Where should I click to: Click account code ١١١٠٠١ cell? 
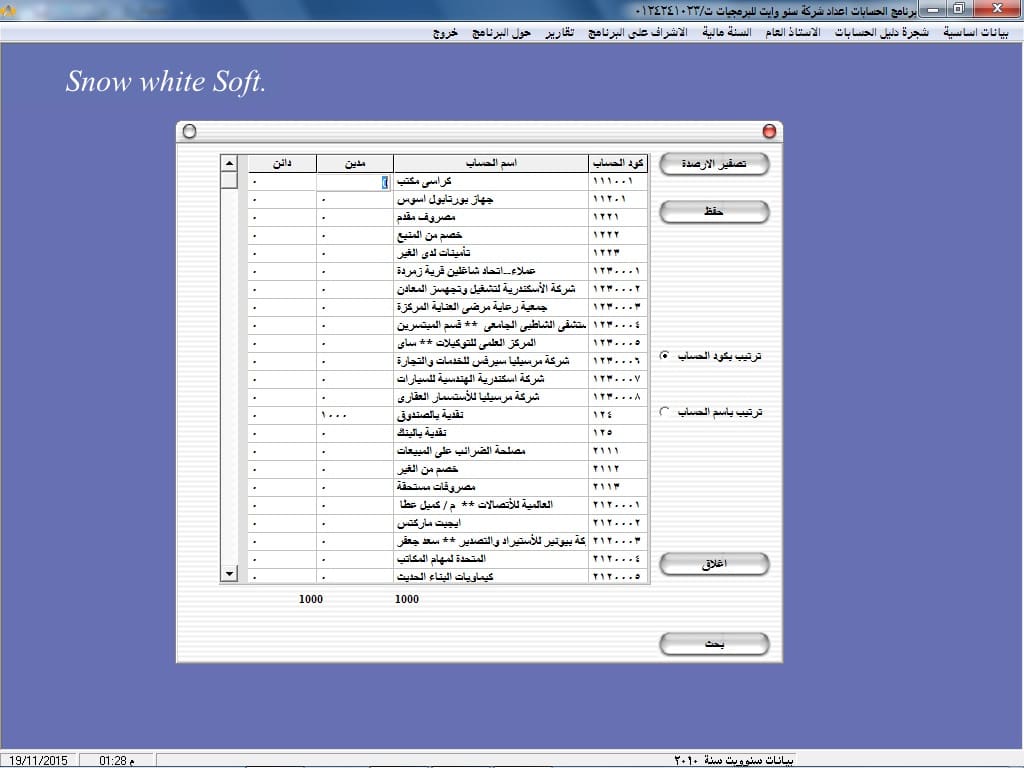pyautogui.click(x=618, y=182)
